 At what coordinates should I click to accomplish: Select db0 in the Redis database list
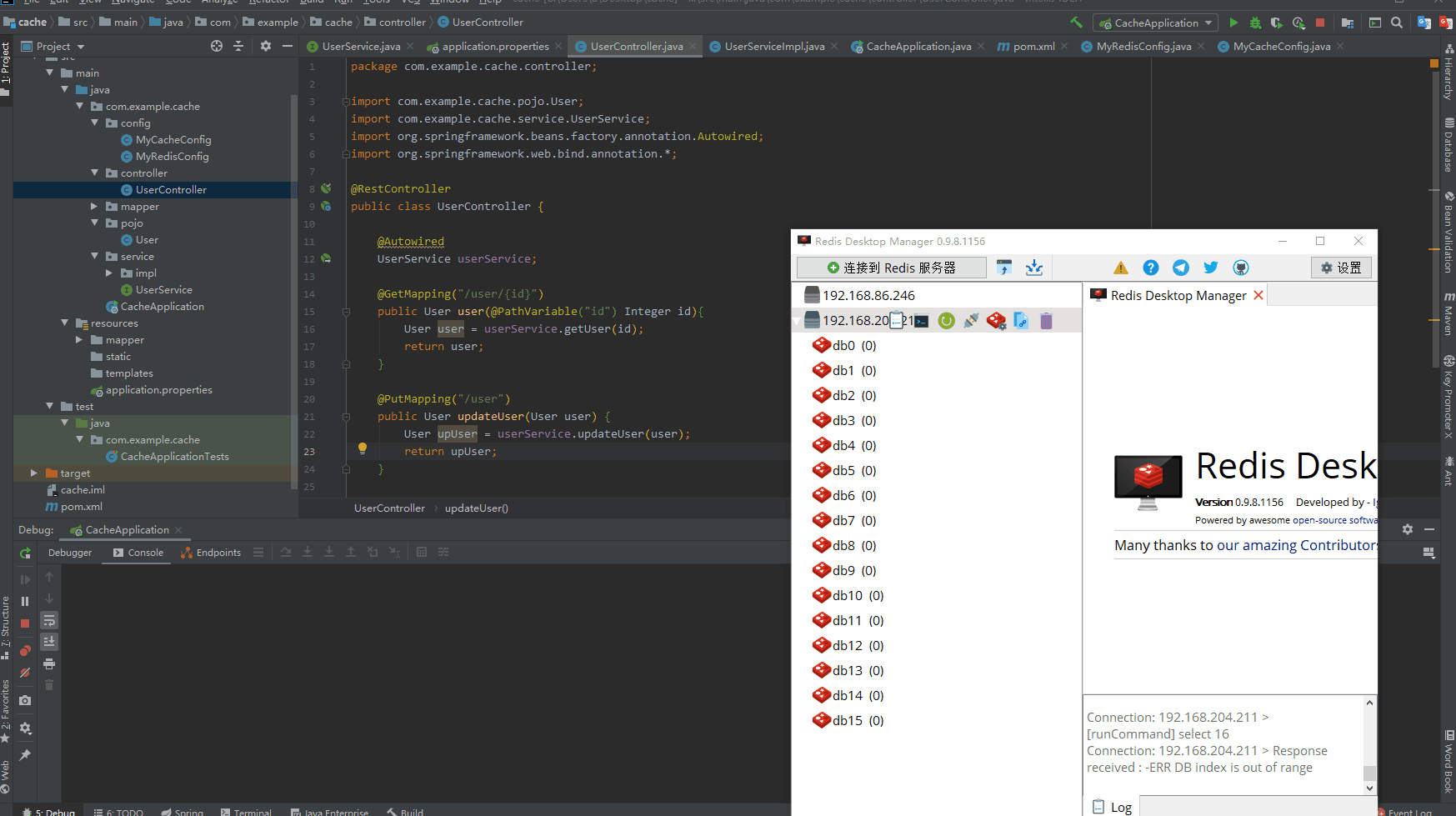click(844, 346)
